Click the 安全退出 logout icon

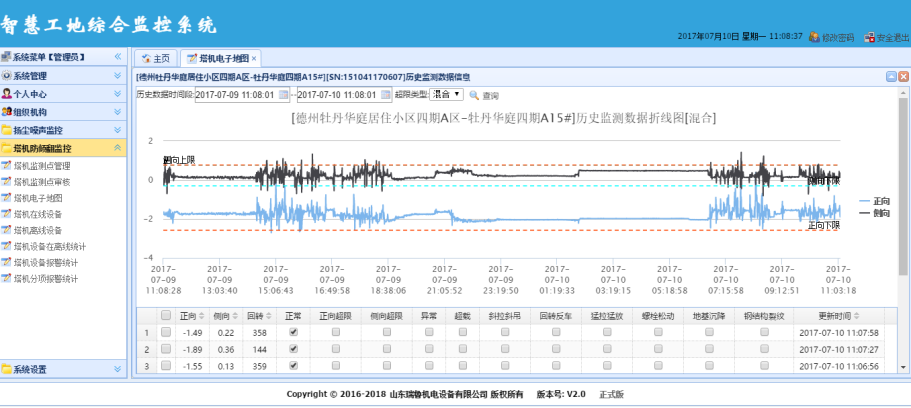coord(869,36)
